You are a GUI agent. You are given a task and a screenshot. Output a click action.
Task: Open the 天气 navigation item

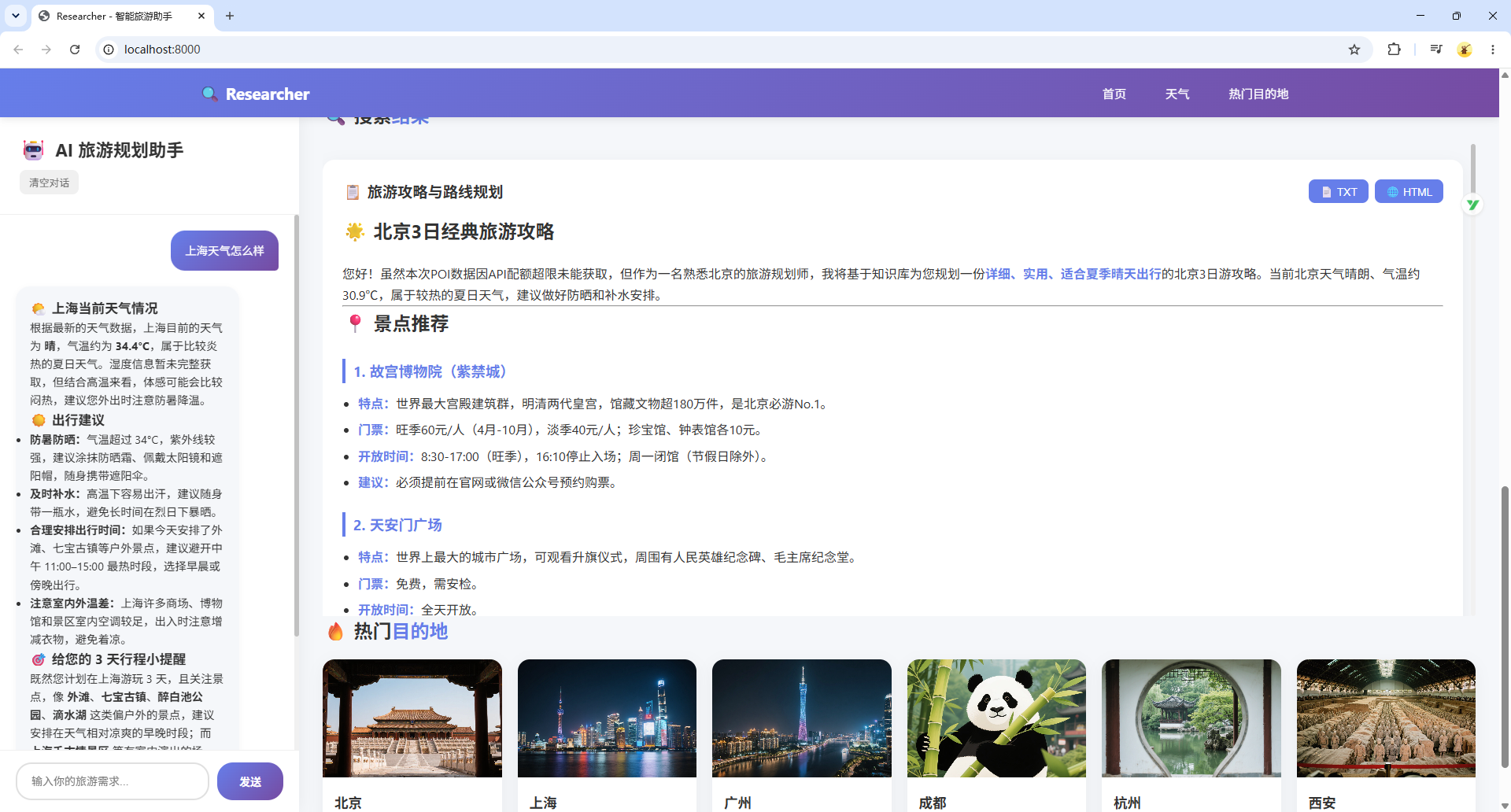coord(1177,94)
